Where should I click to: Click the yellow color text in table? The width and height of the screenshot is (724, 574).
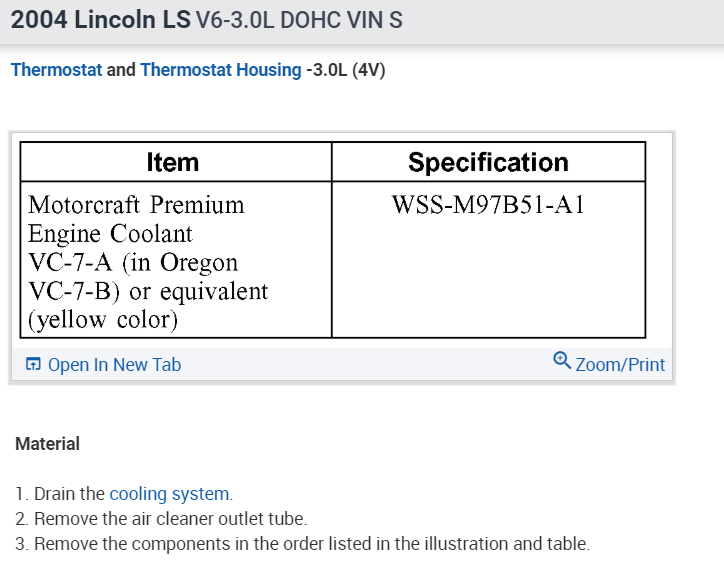pos(104,320)
